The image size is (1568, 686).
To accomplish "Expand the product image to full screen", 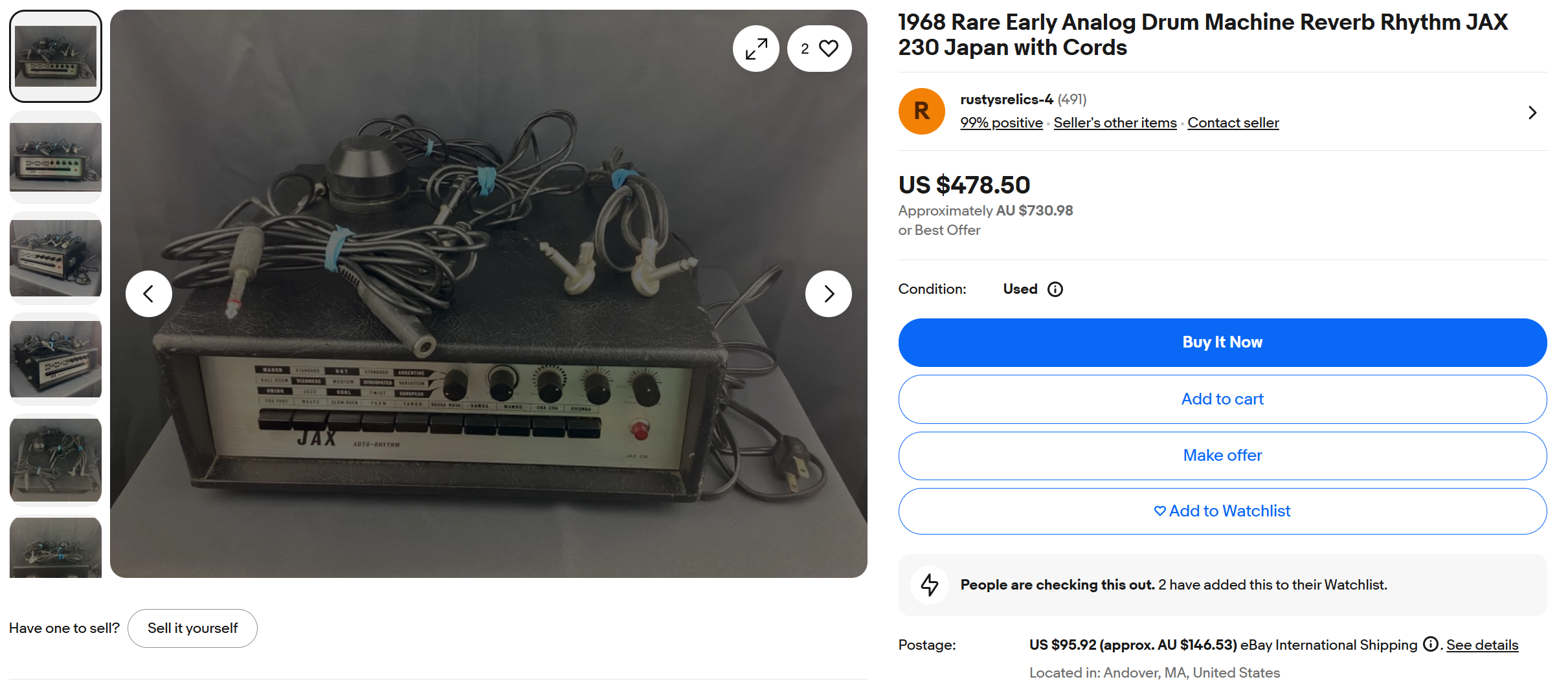I will [x=756, y=49].
